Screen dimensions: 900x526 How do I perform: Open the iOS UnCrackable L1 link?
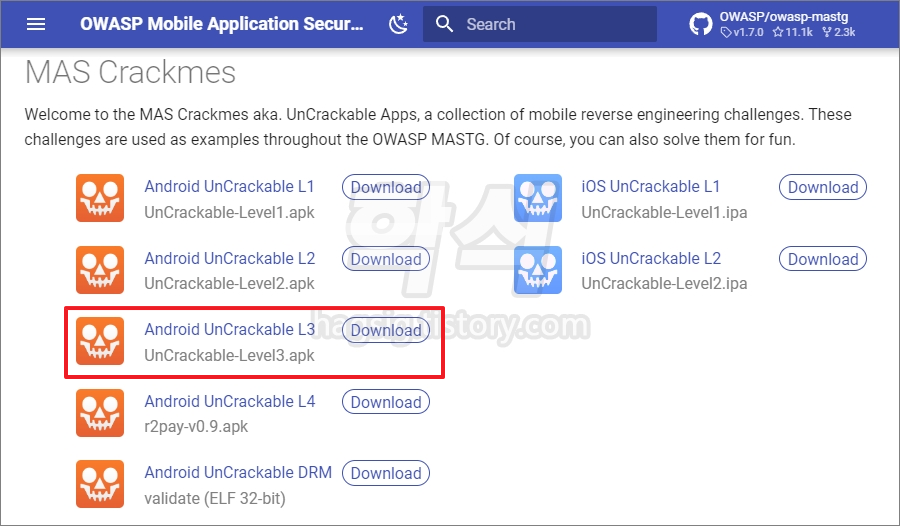coord(650,187)
